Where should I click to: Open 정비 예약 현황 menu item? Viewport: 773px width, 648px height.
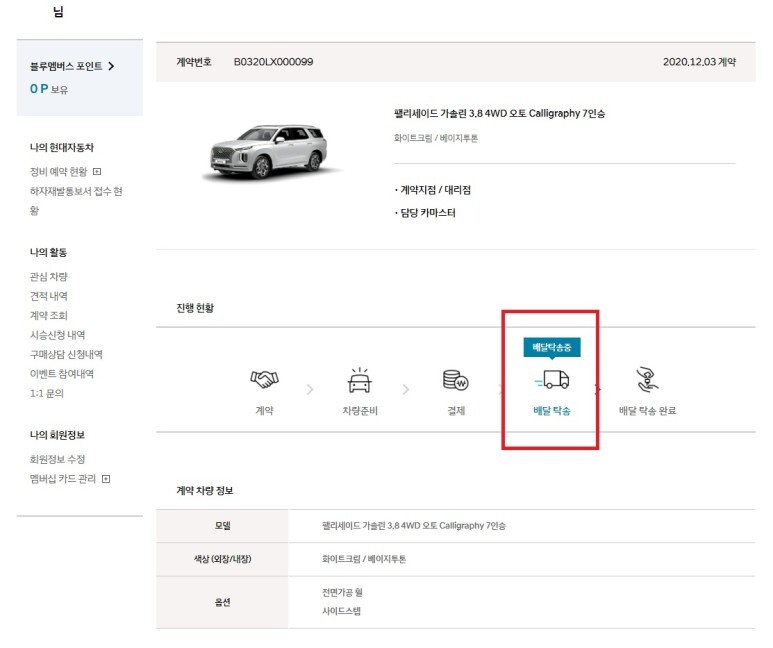(x=58, y=172)
